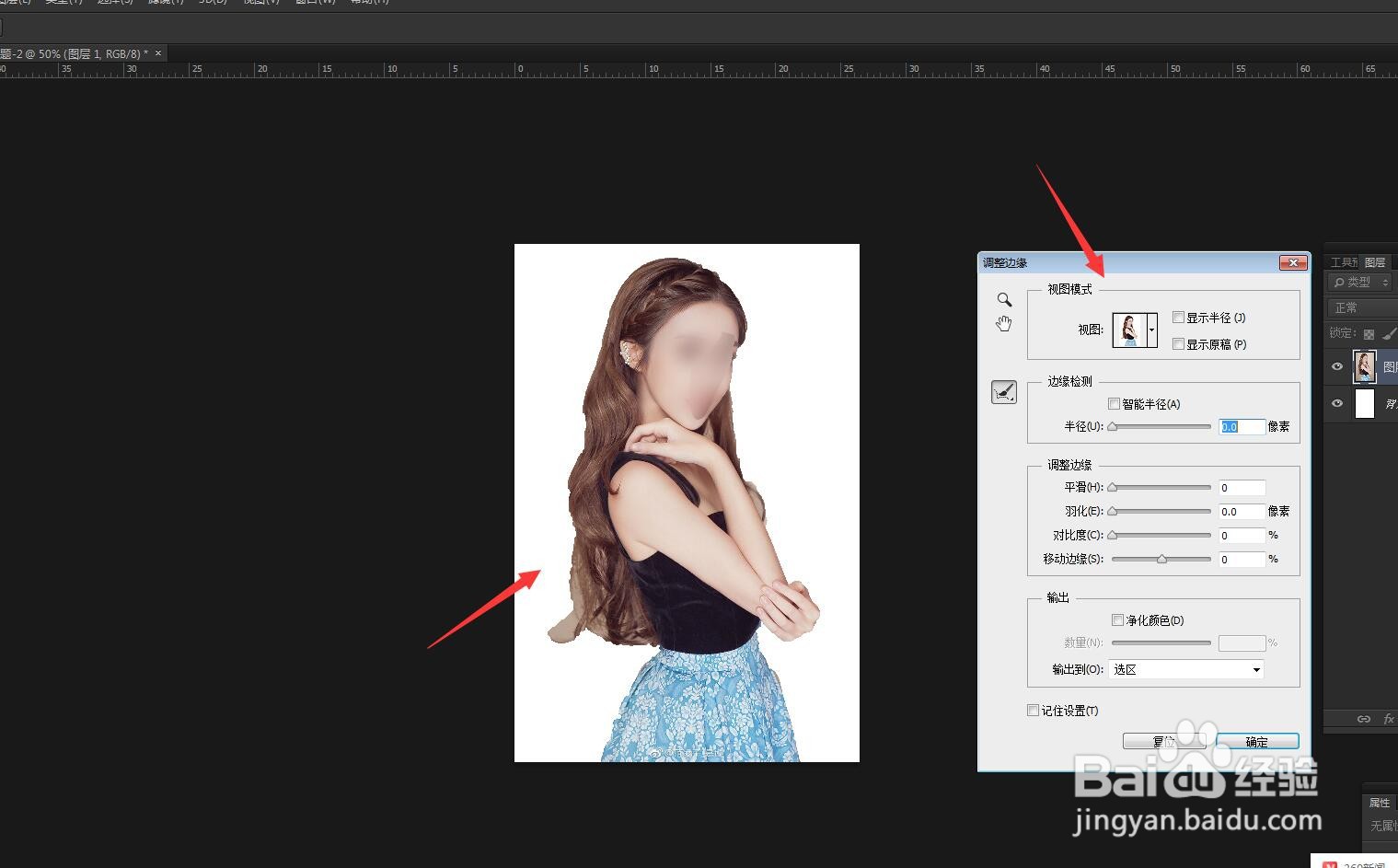Click the lock transparent pixels icon

point(1369,334)
